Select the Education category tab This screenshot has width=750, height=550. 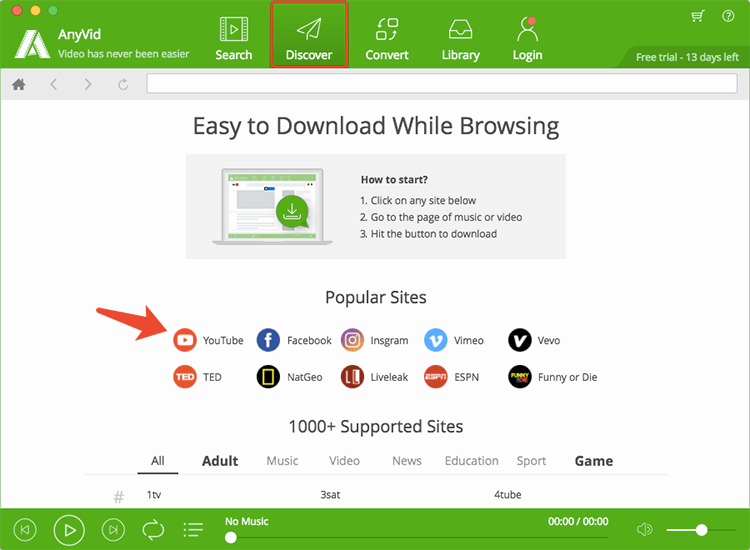(472, 461)
